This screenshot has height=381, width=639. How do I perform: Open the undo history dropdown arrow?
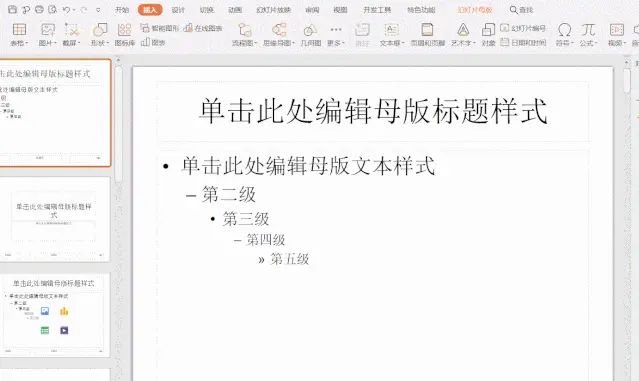click(x=74, y=10)
